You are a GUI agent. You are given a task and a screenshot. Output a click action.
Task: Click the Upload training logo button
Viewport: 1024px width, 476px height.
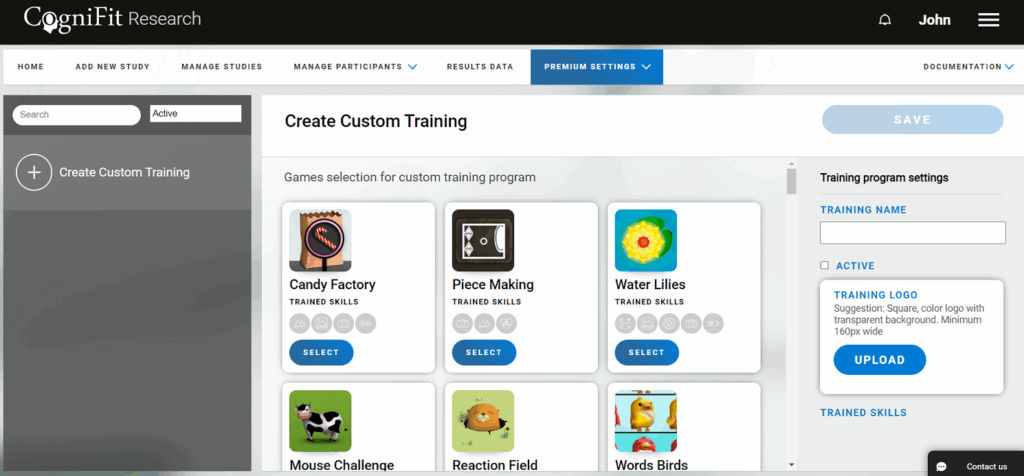pos(879,360)
